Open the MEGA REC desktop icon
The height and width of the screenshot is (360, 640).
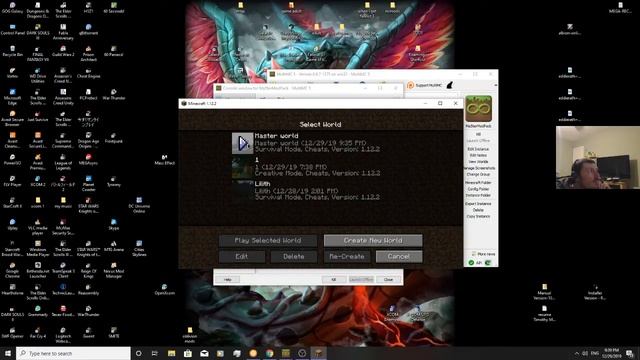(x=620, y=8)
